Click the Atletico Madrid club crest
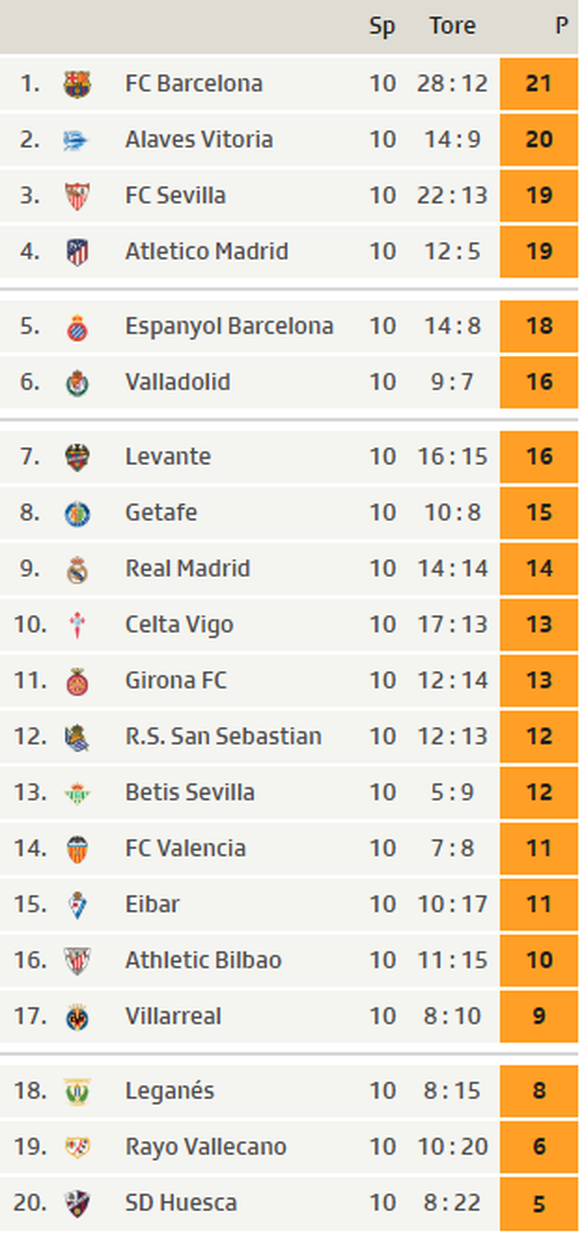 pyautogui.click(x=77, y=252)
